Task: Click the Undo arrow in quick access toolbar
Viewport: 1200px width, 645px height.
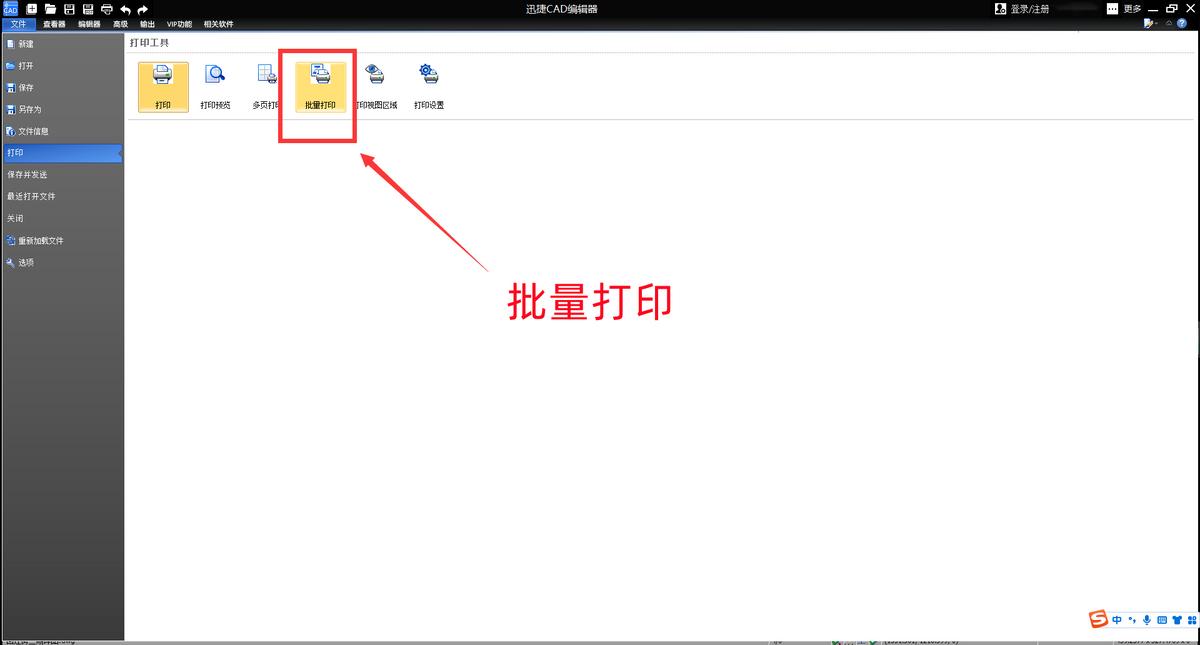Action: tap(126, 8)
